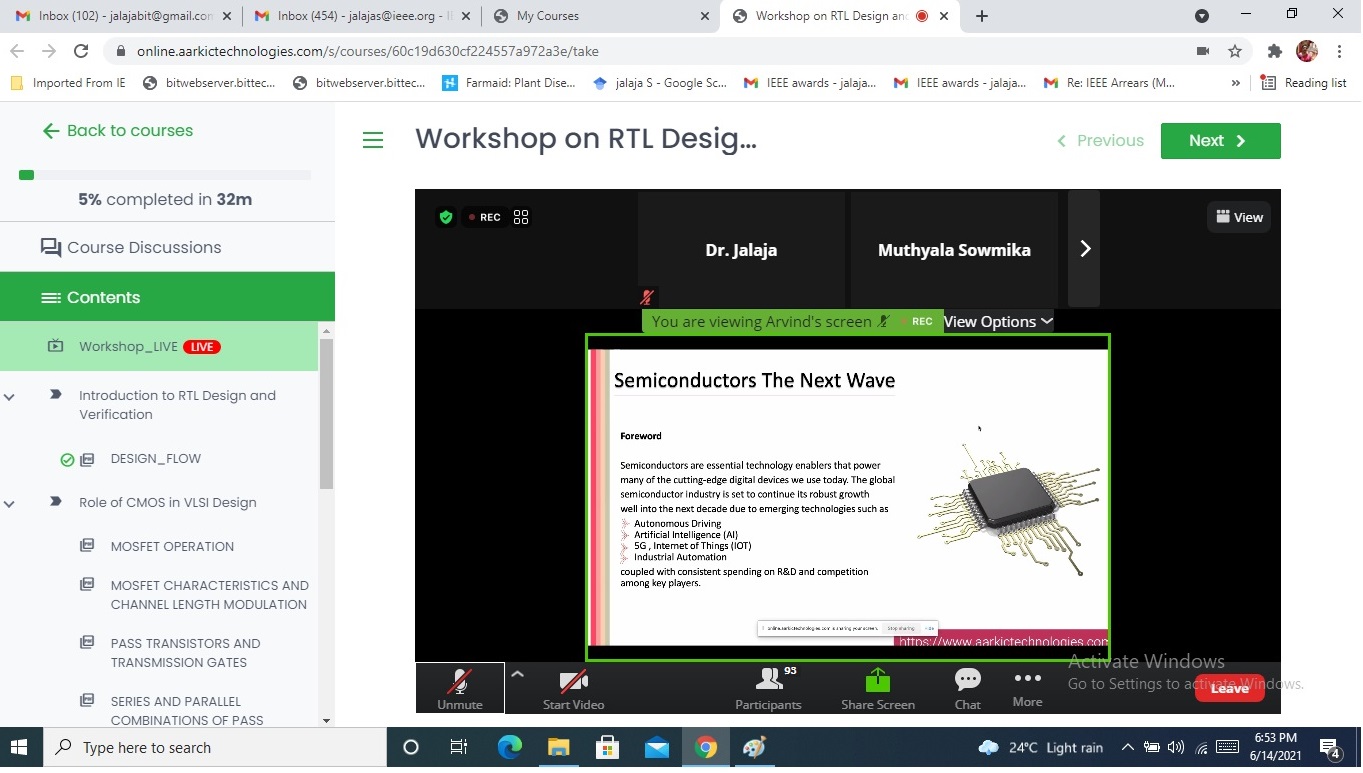Expand audio options arrow beside Unmute
Viewport: 1363px width, 773px height.
click(517, 675)
